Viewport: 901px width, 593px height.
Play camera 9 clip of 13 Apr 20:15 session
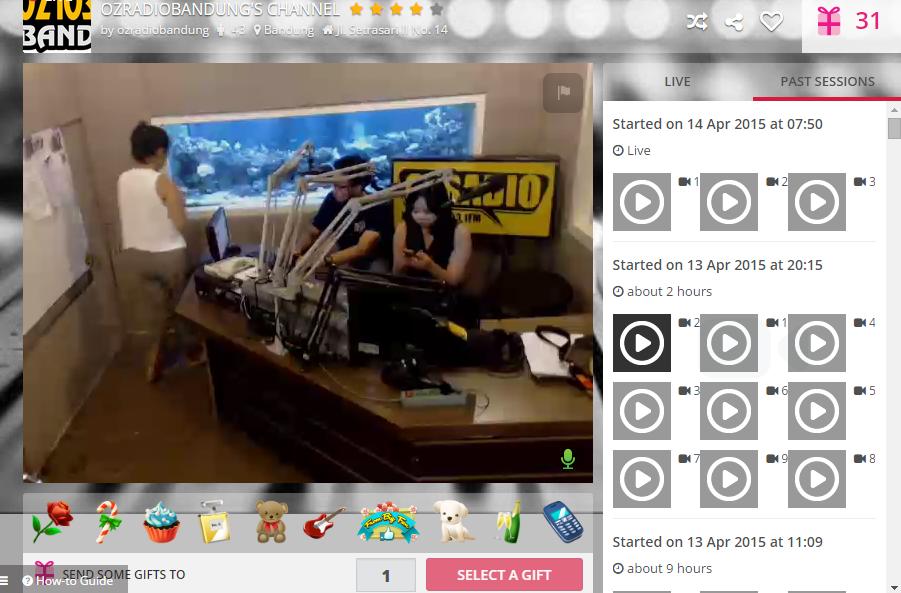click(729, 479)
